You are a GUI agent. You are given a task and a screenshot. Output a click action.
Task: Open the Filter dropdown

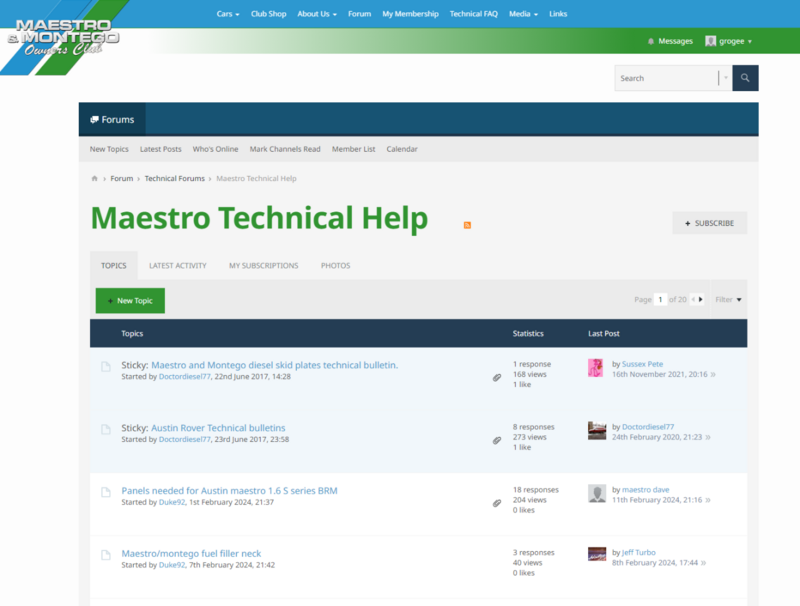[728, 299]
